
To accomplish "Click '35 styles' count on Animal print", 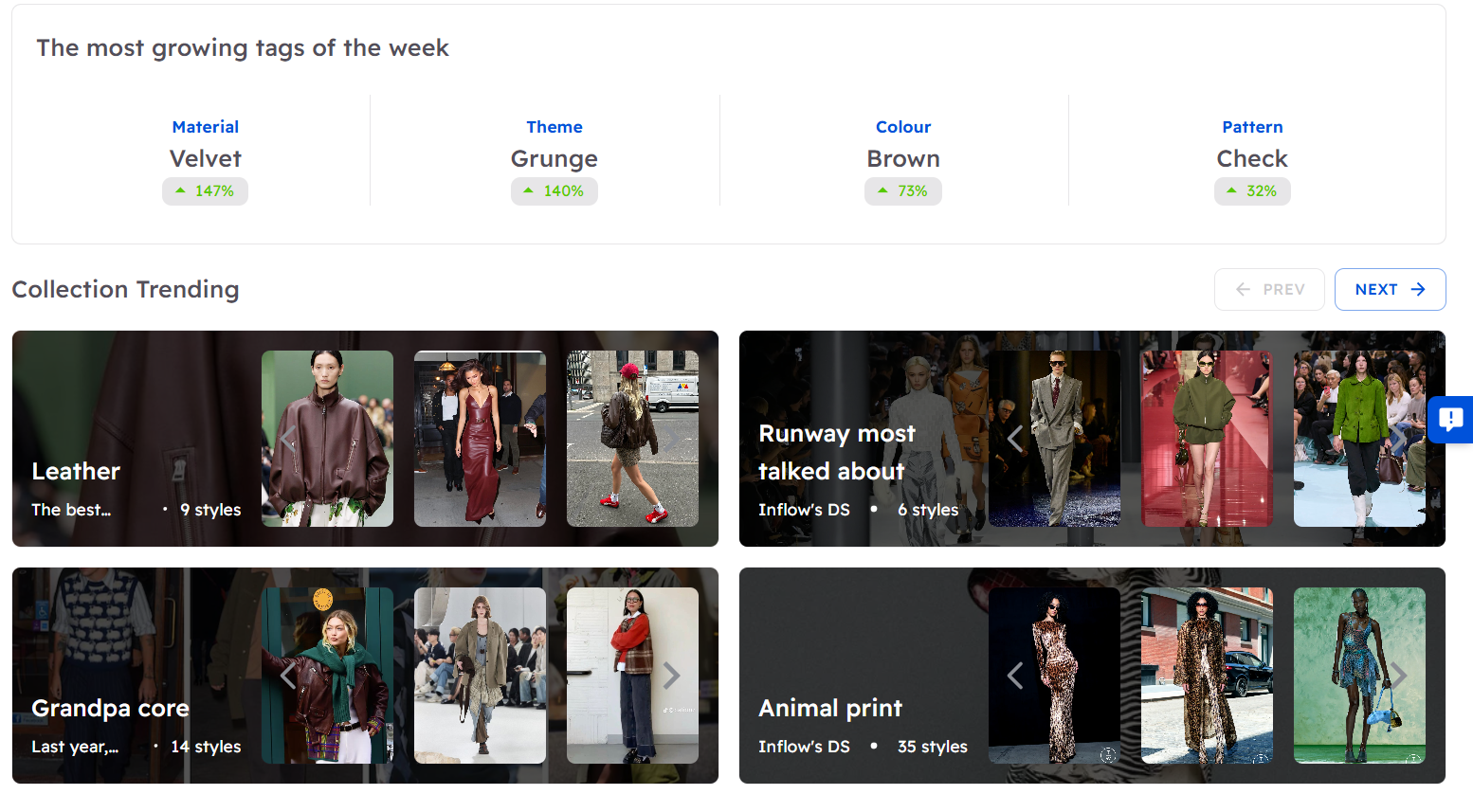I will click(x=933, y=747).
